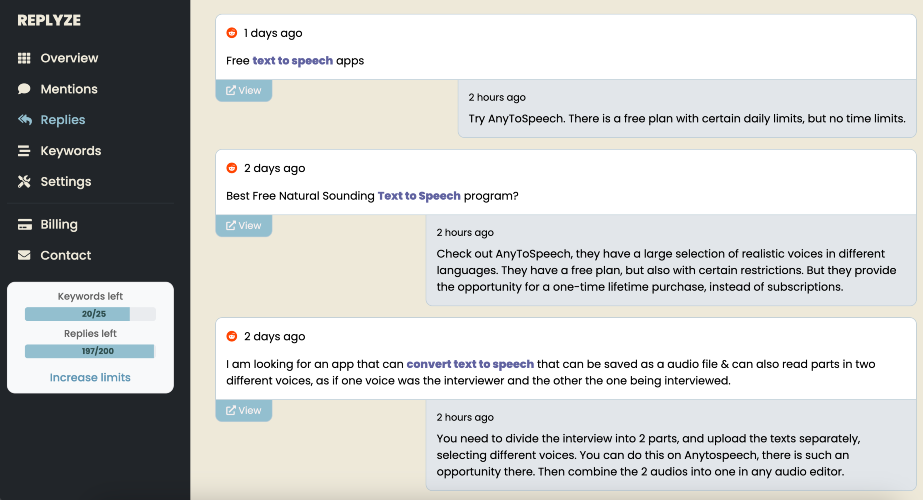Click the Mentions speech bubble icon

[25, 89]
